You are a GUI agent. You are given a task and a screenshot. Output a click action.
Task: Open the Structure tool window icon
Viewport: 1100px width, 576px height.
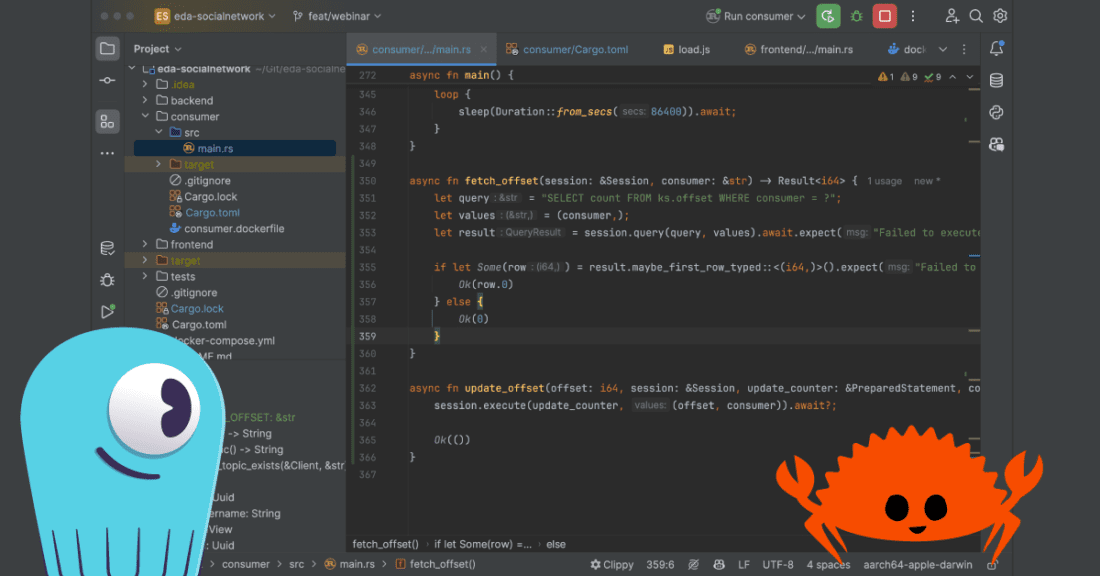point(107,121)
